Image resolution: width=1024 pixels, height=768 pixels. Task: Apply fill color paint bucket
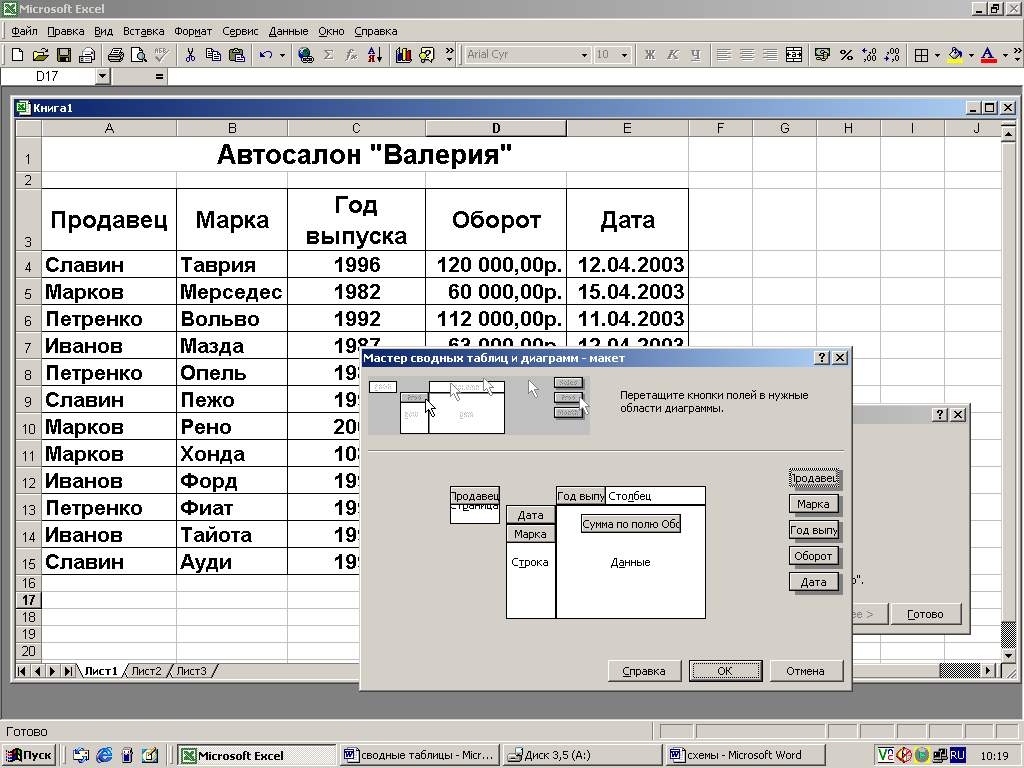[x=955, y=55]
